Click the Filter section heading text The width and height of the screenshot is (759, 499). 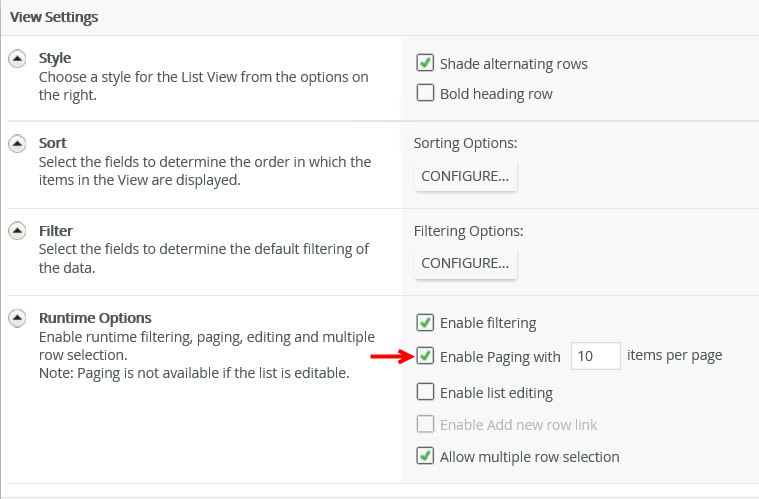click(56, 231)
